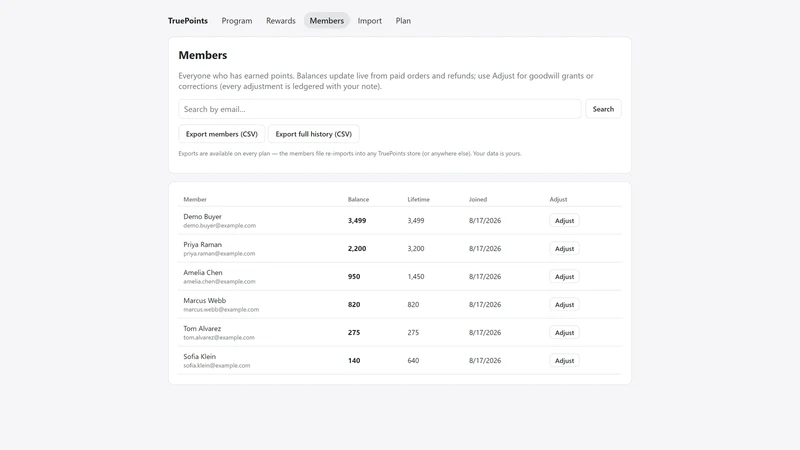The height and width of the screenshot is (450, 800).
Task: Select the Sofia Klein member name
Action: pyautogui.click(x=199, y=357)
